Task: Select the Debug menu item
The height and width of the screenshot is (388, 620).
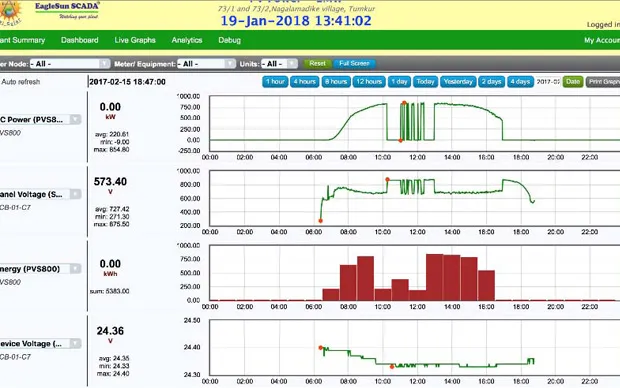Action: (x=229, y=40)
